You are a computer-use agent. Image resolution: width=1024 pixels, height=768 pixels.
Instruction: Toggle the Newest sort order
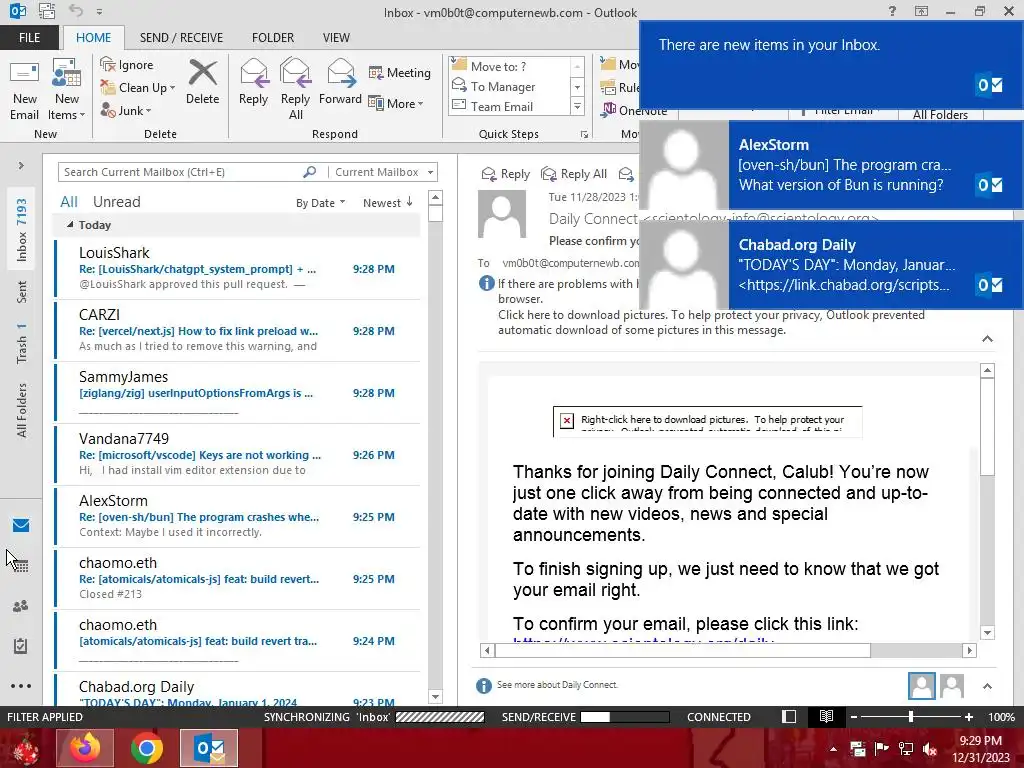pos(387,203)
